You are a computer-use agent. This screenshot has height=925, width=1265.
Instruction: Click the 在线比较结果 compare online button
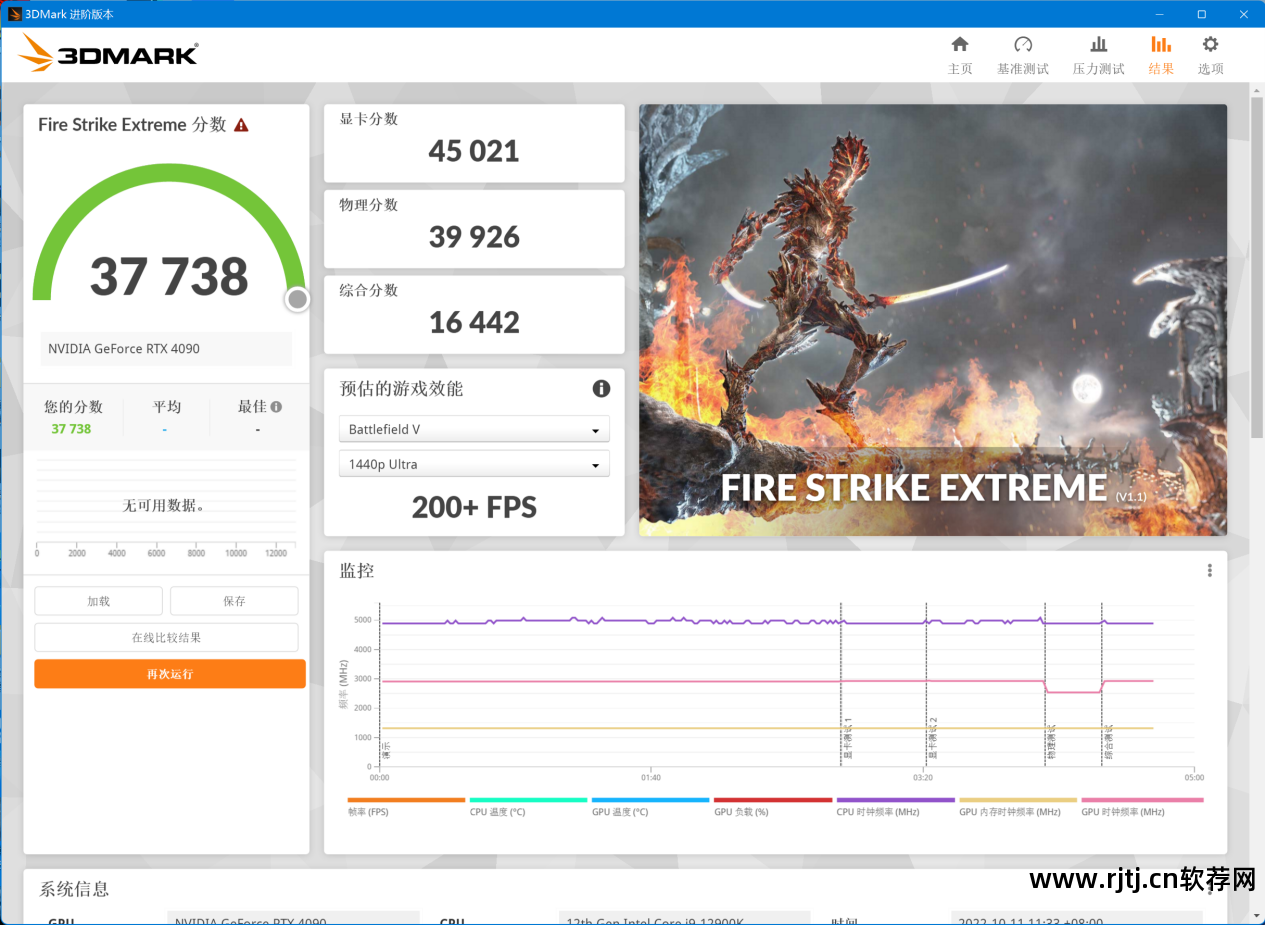pyautogui.click(x=166, y=637)
